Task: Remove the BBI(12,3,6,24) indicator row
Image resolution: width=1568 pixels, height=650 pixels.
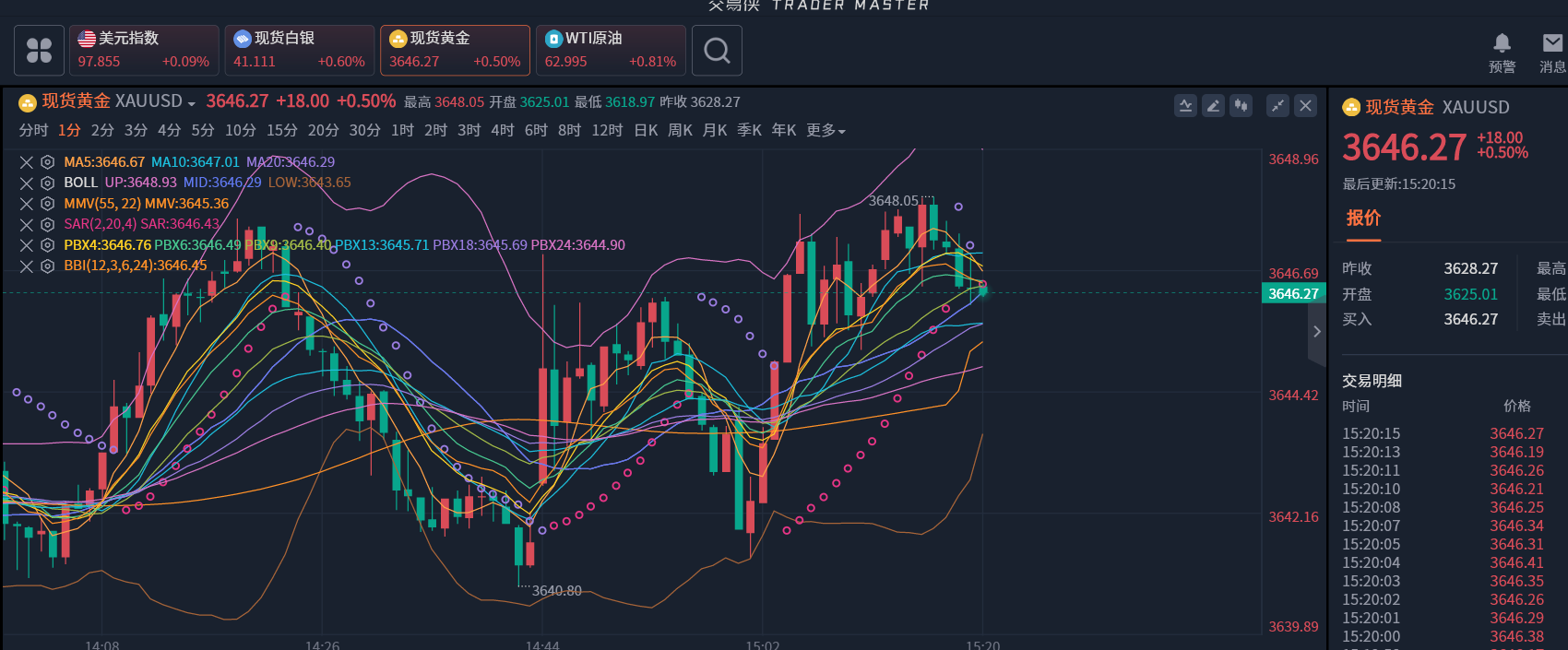Action: (x=27, y=266)
